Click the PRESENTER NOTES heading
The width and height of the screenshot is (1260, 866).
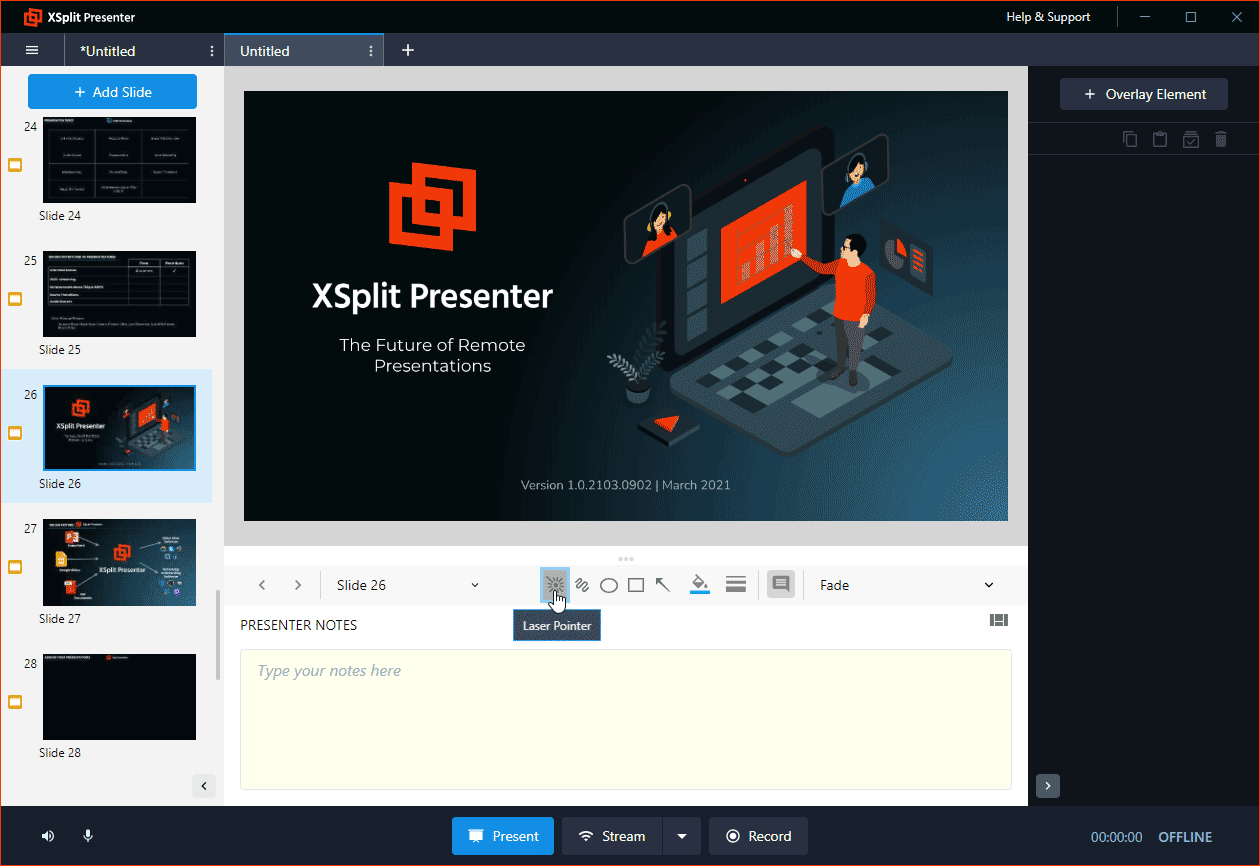[x=299, y=625]
